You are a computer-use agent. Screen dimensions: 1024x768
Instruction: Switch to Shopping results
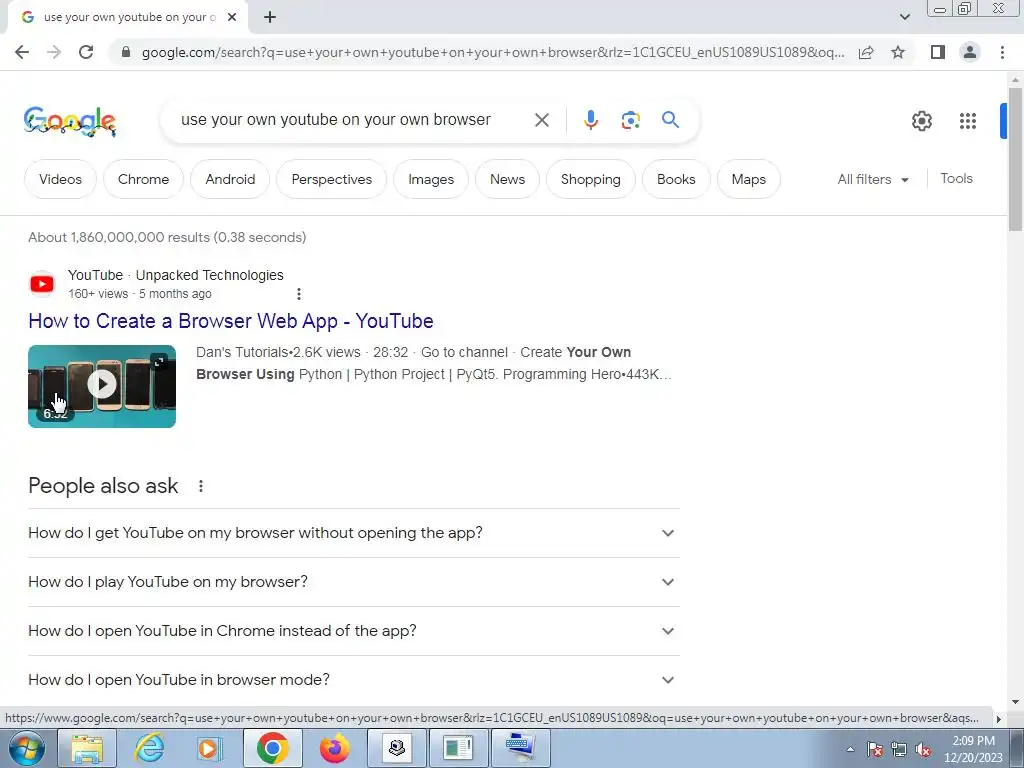click(590, 179)
